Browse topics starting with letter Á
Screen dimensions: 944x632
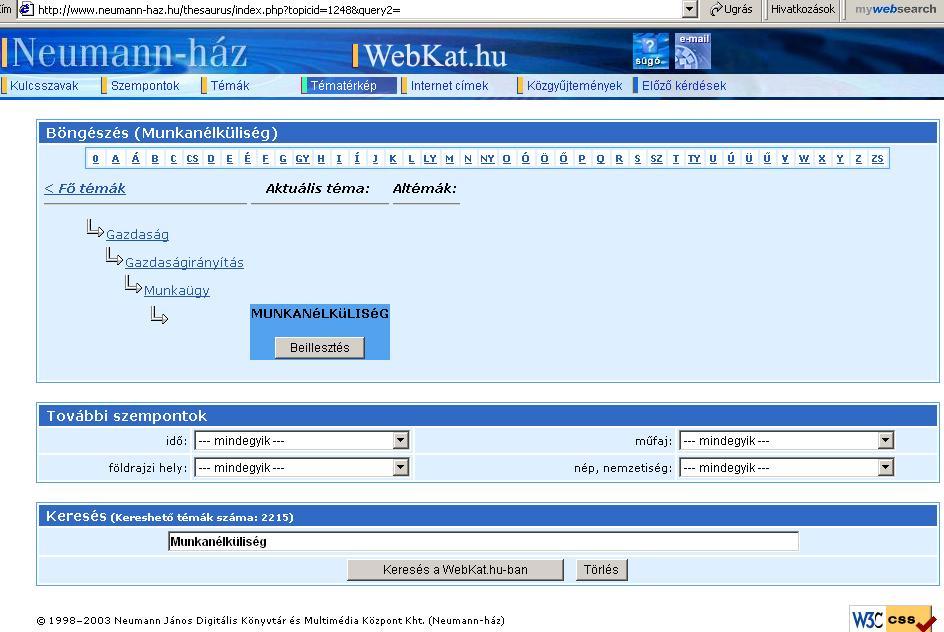point(135,158)
